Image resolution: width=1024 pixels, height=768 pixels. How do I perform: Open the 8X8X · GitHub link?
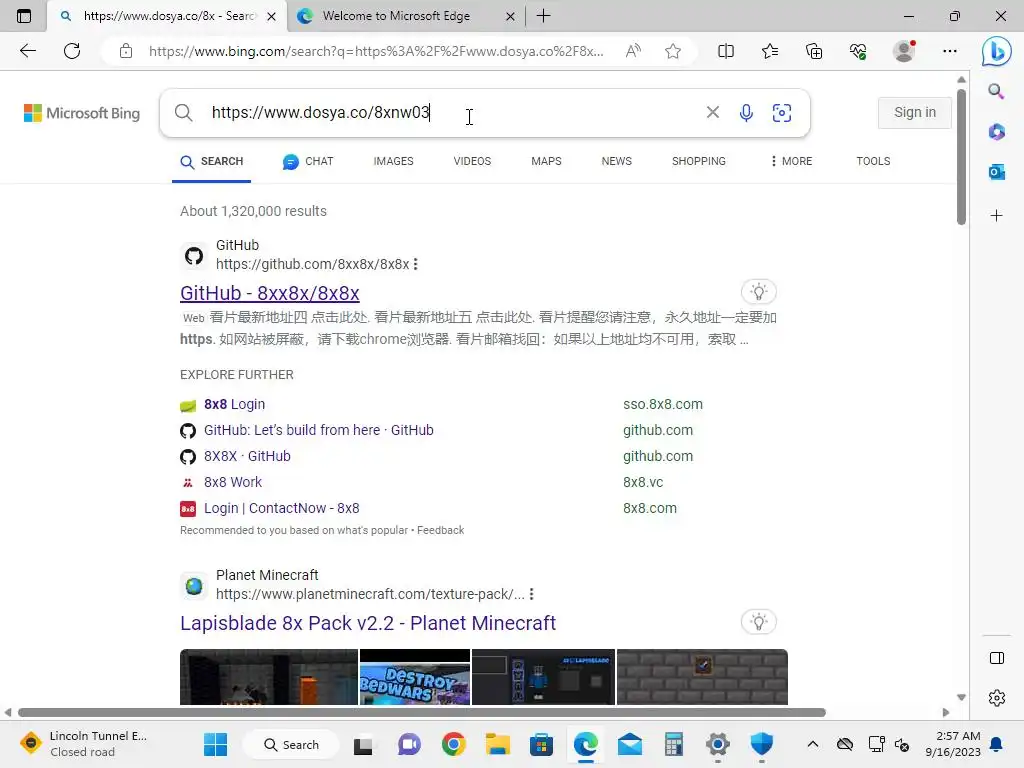[x=247, y=456]
